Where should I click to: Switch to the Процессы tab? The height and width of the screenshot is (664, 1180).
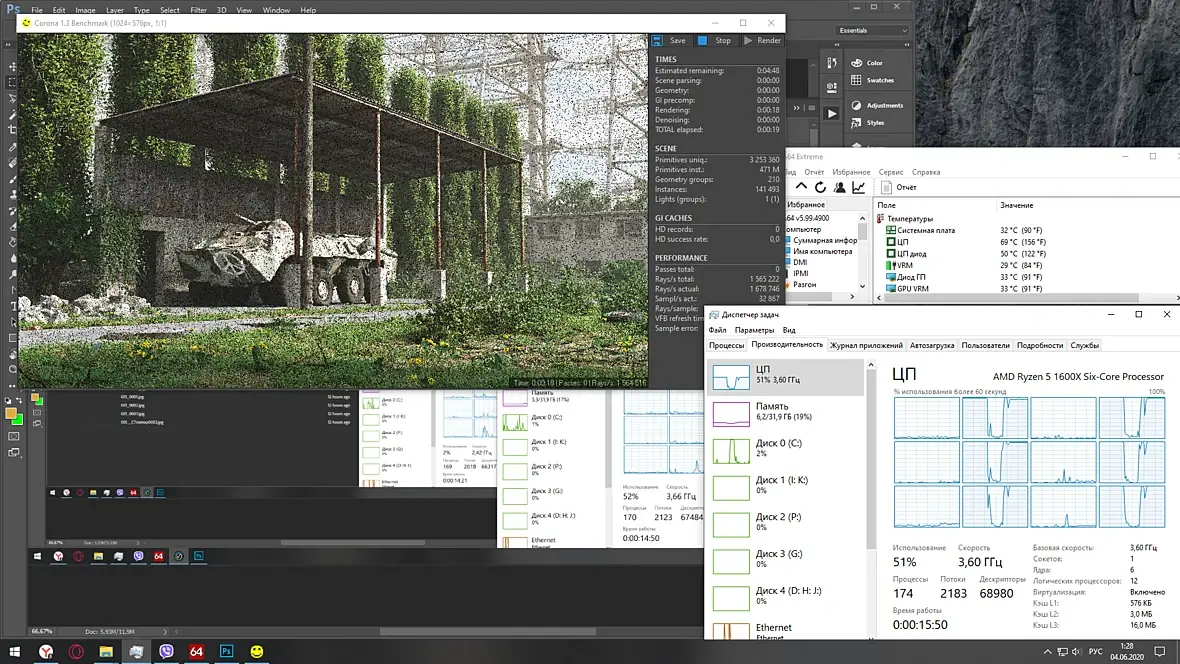(x=726, y=346)
